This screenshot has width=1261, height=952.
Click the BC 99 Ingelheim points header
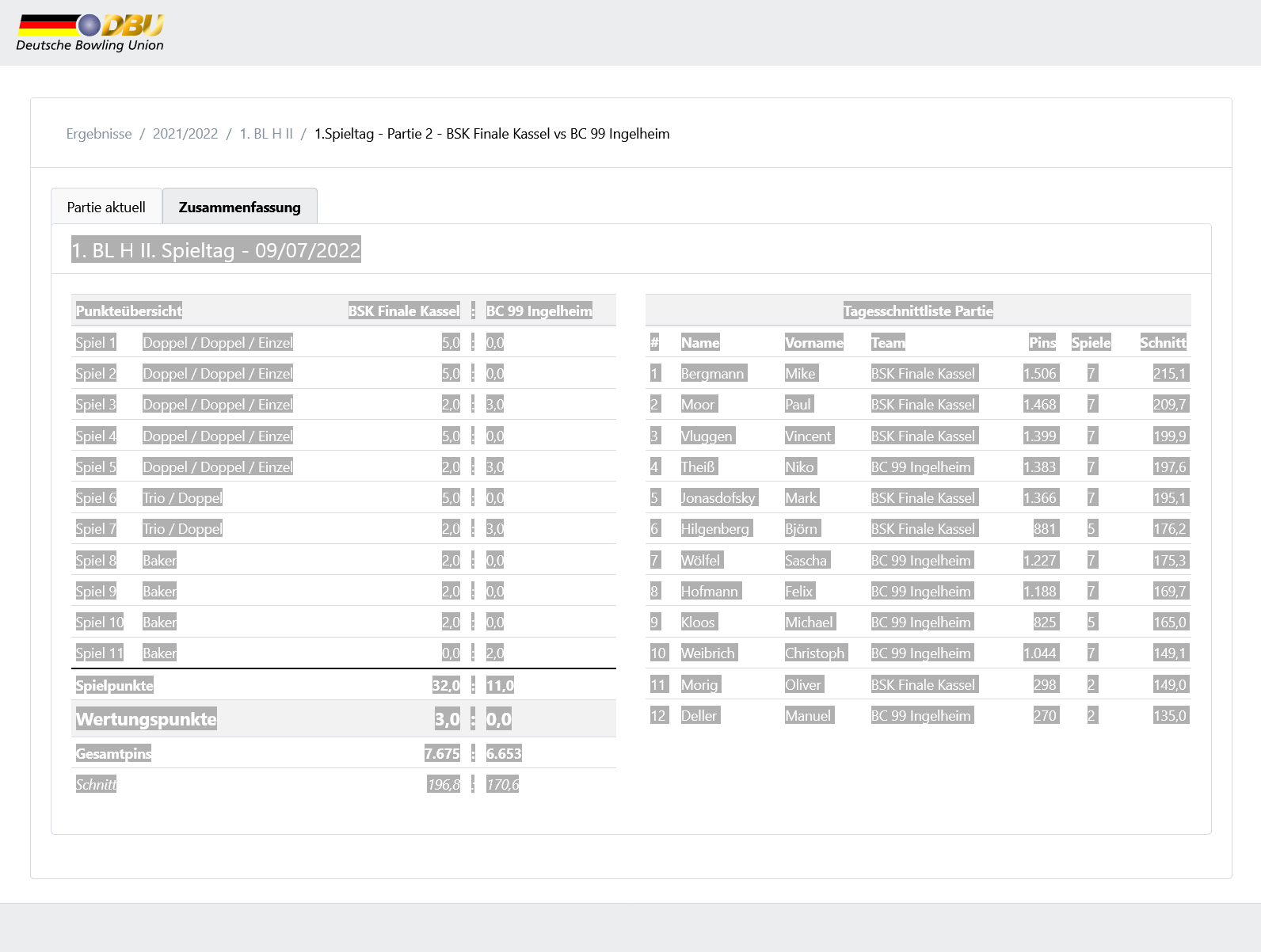coord(539,310)
